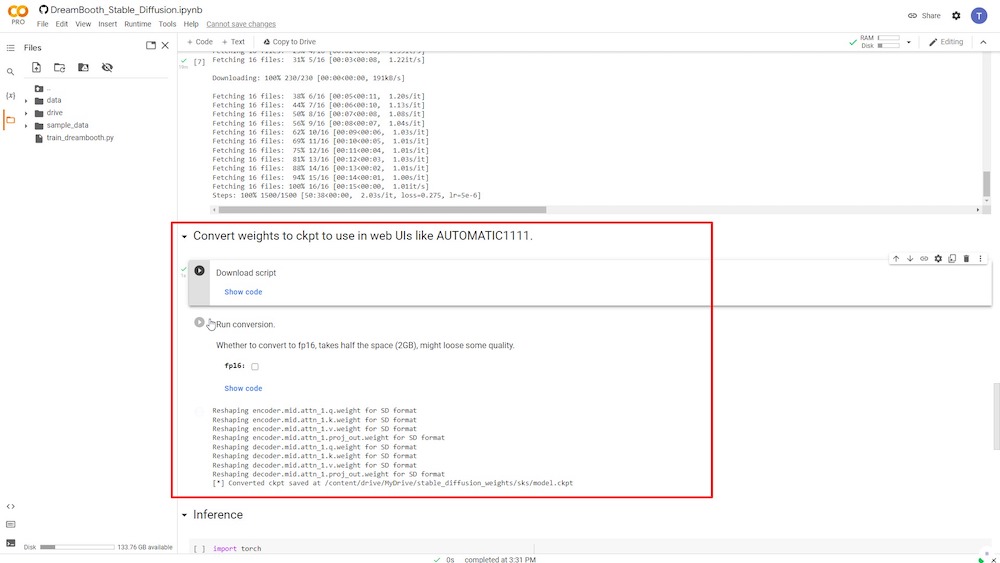
Task: Toggle show hidden files eye icon
Action: point(107,67)
